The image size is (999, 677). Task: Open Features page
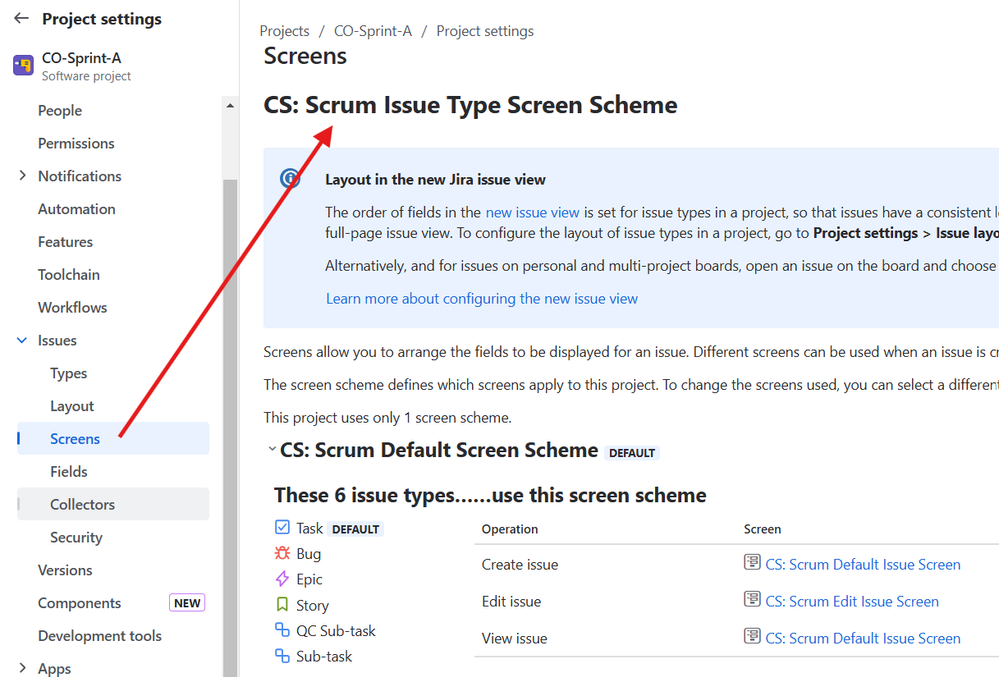pyautogui.click(x=65, y=242)
